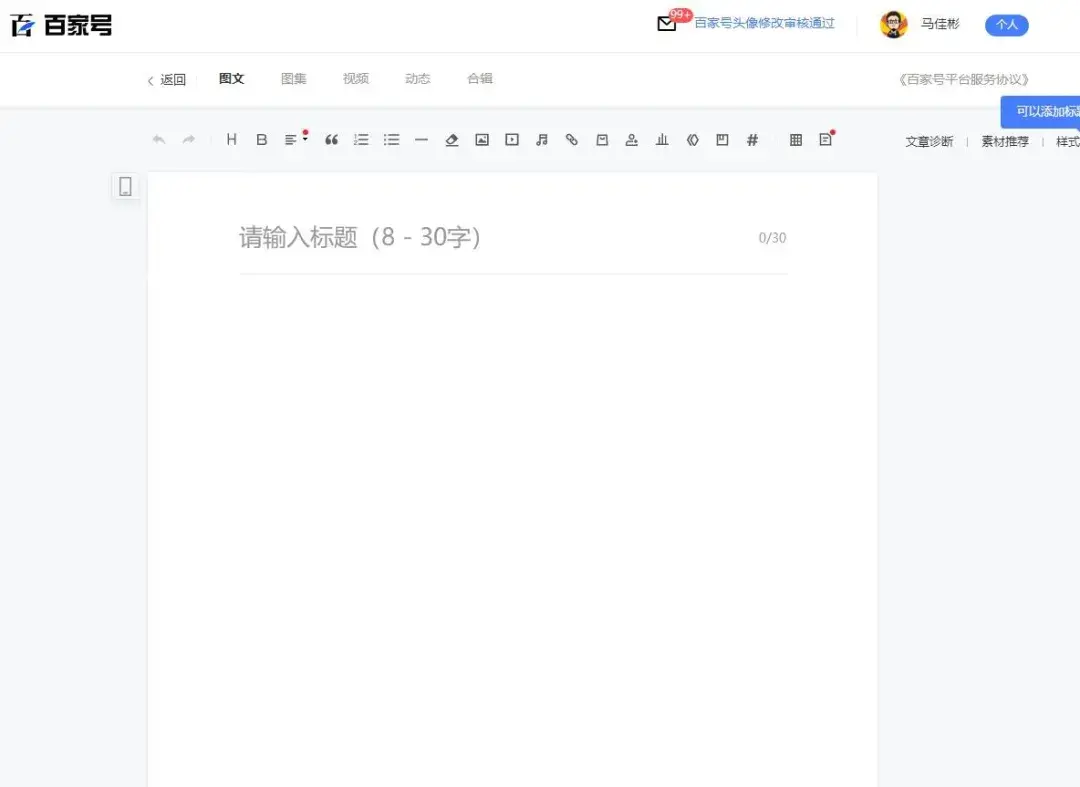
Task: Click the bookmark square icon in the toolbar
Action: (722, 140)
